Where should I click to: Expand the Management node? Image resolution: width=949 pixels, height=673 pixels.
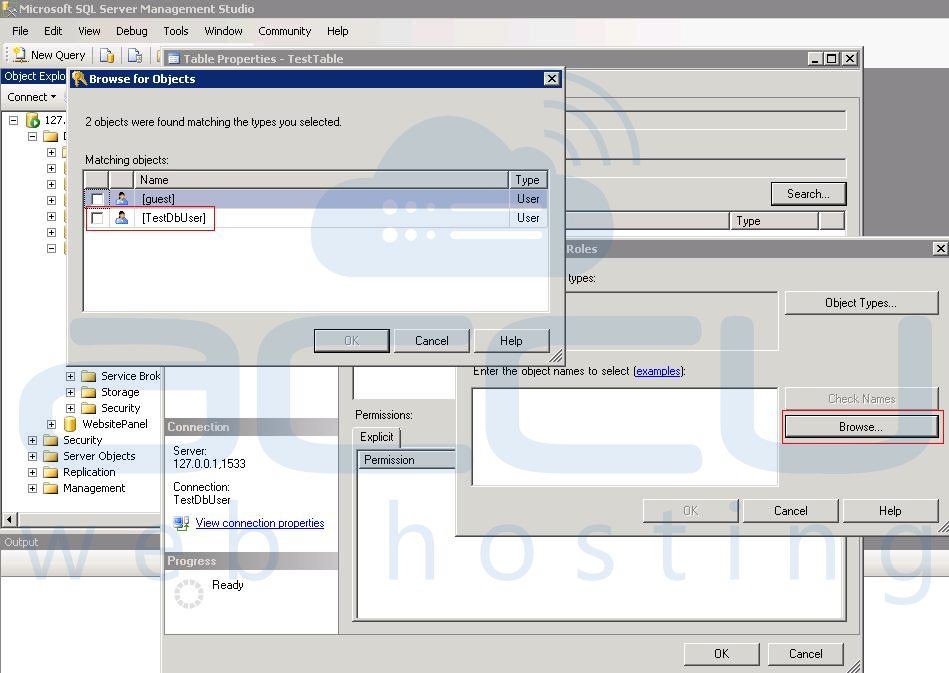tap(32, 488)
